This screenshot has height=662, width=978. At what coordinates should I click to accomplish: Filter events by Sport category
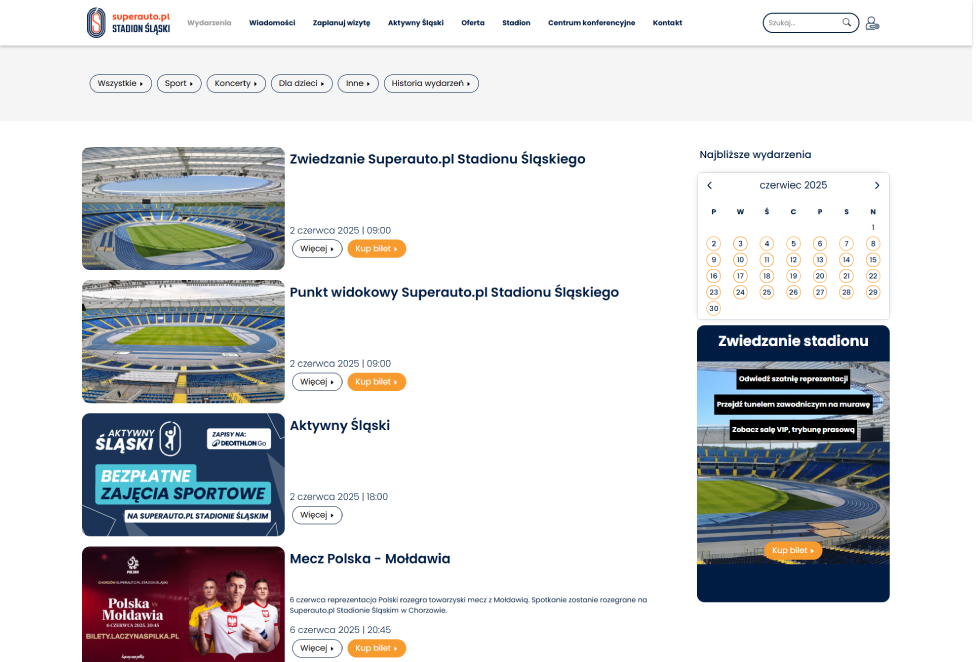pyautogui.click(x=178, y=84)
